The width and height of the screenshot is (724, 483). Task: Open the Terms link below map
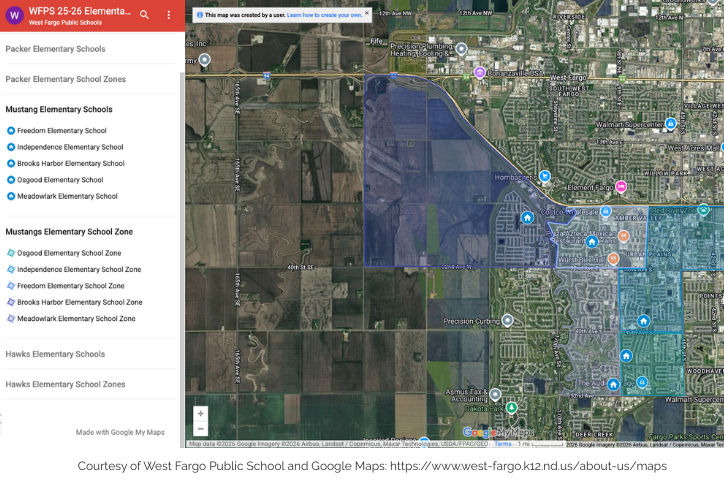(502, 444)
